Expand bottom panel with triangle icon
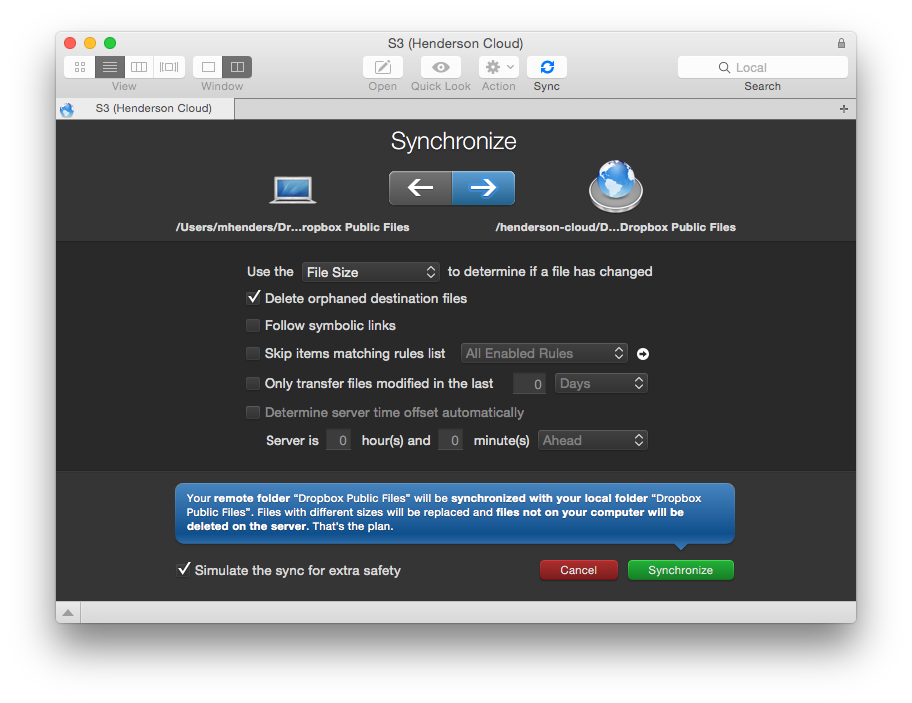This screenshot has width=912, height=703. coord(68,612)
